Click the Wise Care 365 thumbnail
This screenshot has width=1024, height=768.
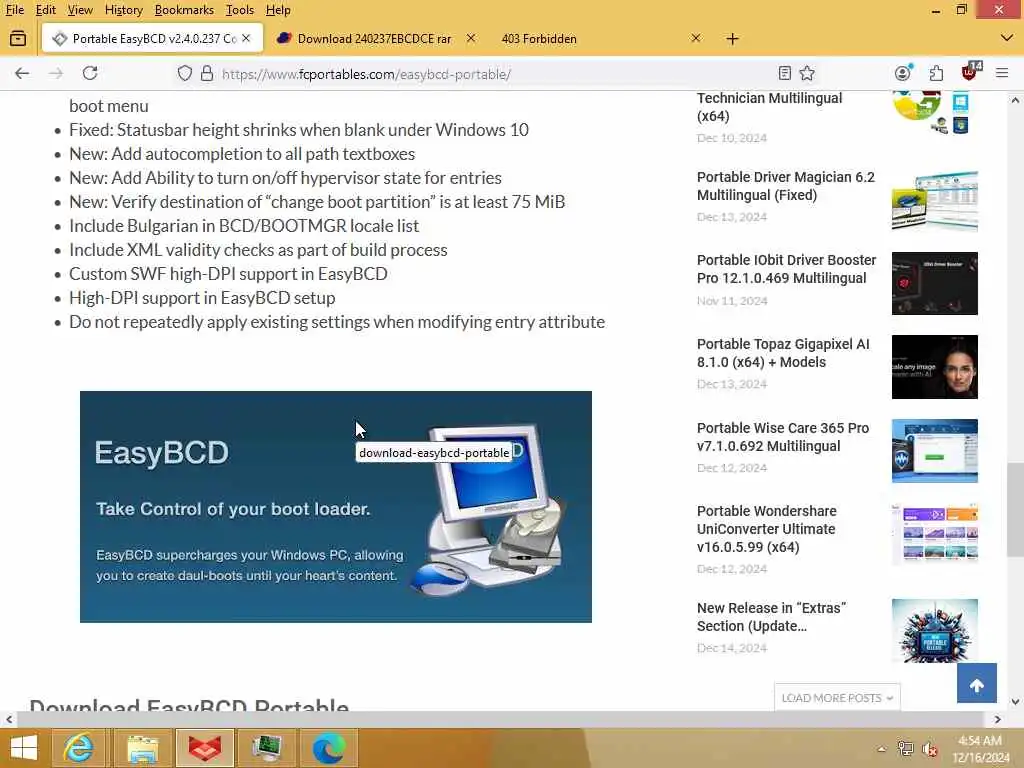click(935, 451)
